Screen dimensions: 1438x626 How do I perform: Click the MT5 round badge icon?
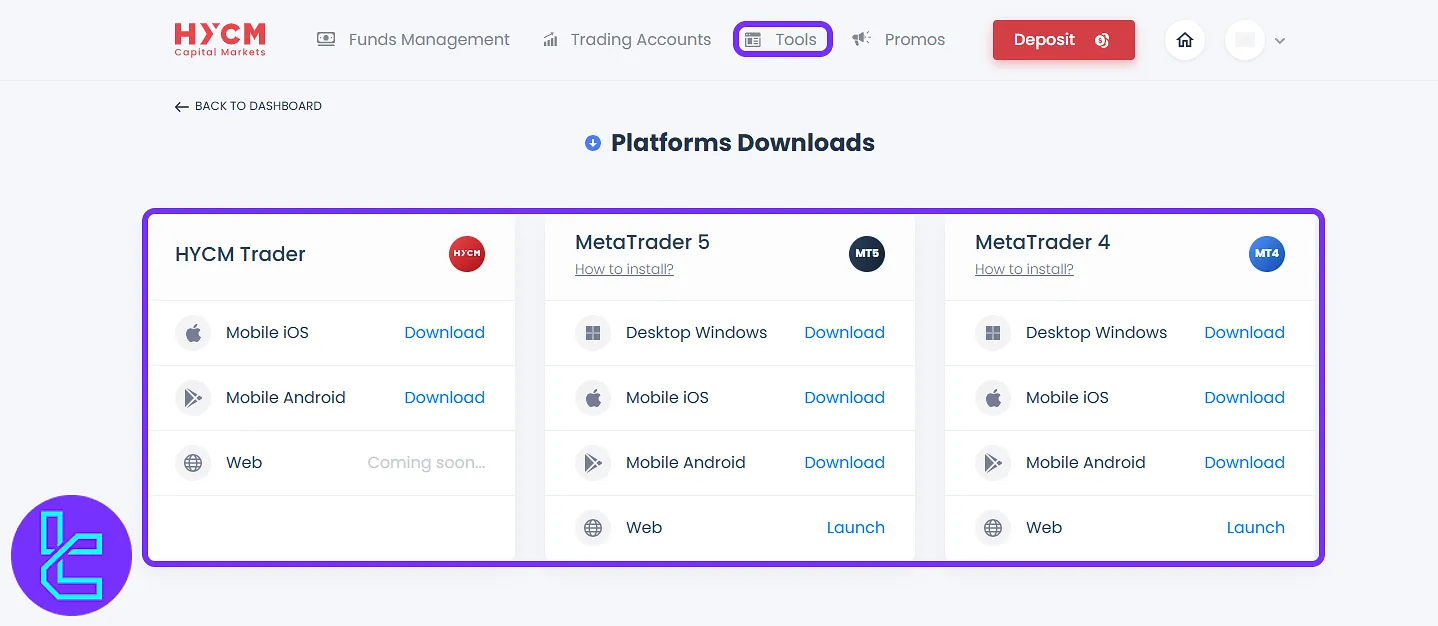(867, 254)
